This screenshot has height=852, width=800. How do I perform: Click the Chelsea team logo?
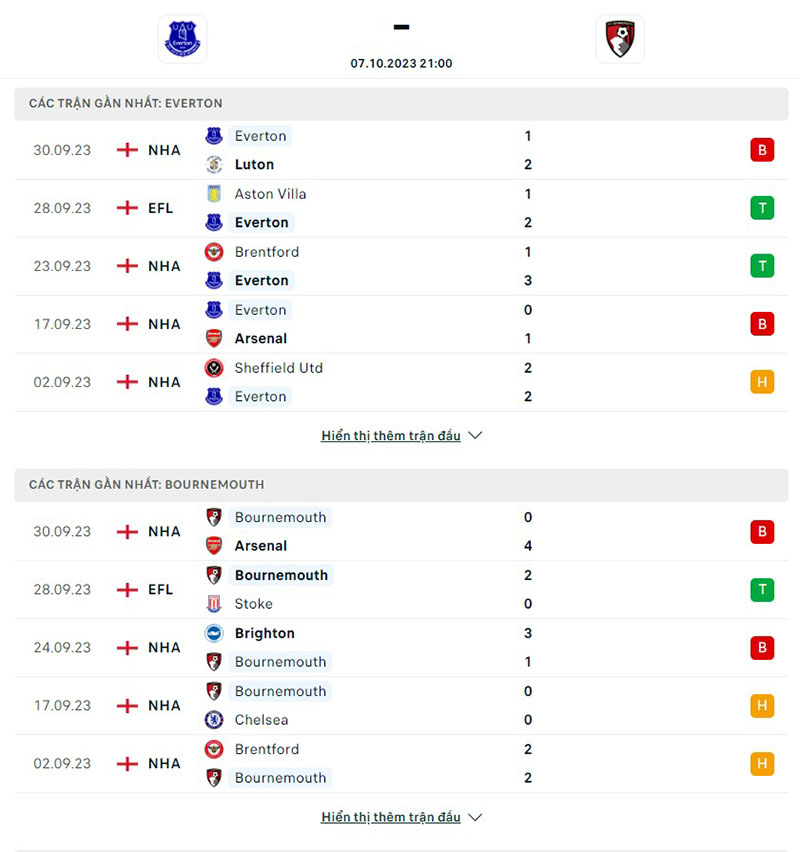point(214,720)
